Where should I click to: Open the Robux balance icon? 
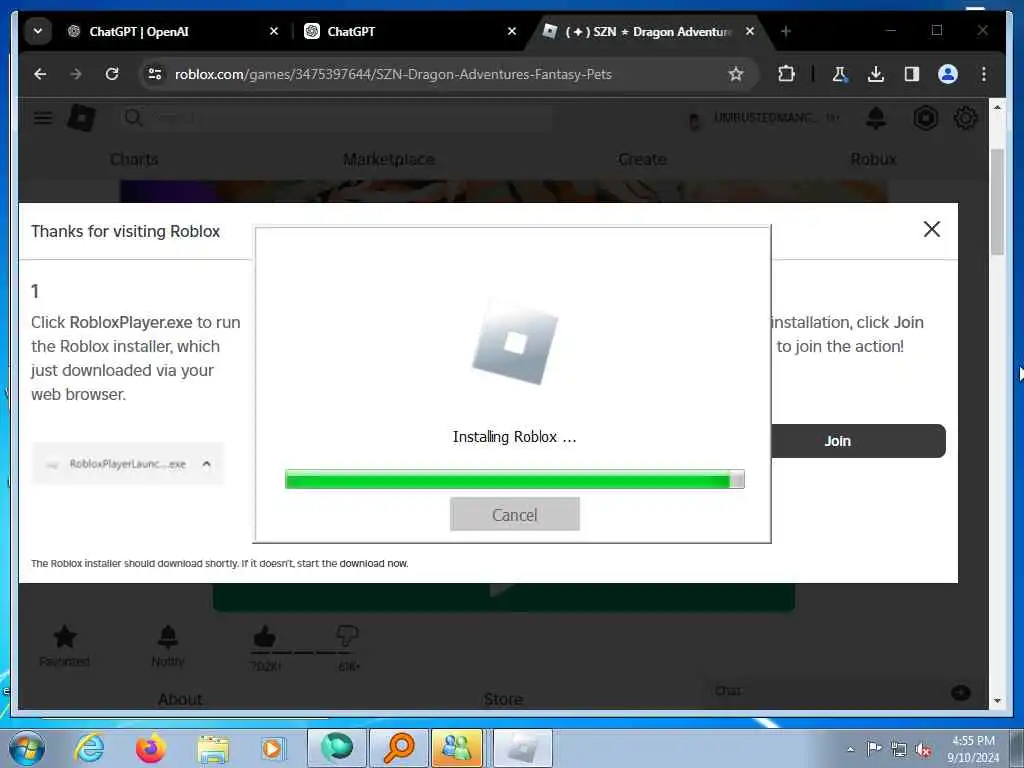[x=925, y=118]
